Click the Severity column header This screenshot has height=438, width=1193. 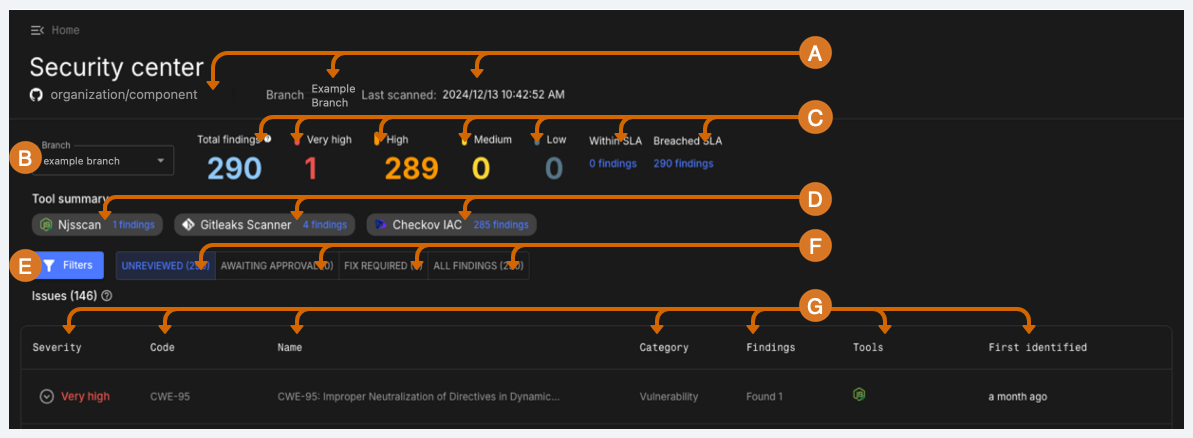pos(57,348)
